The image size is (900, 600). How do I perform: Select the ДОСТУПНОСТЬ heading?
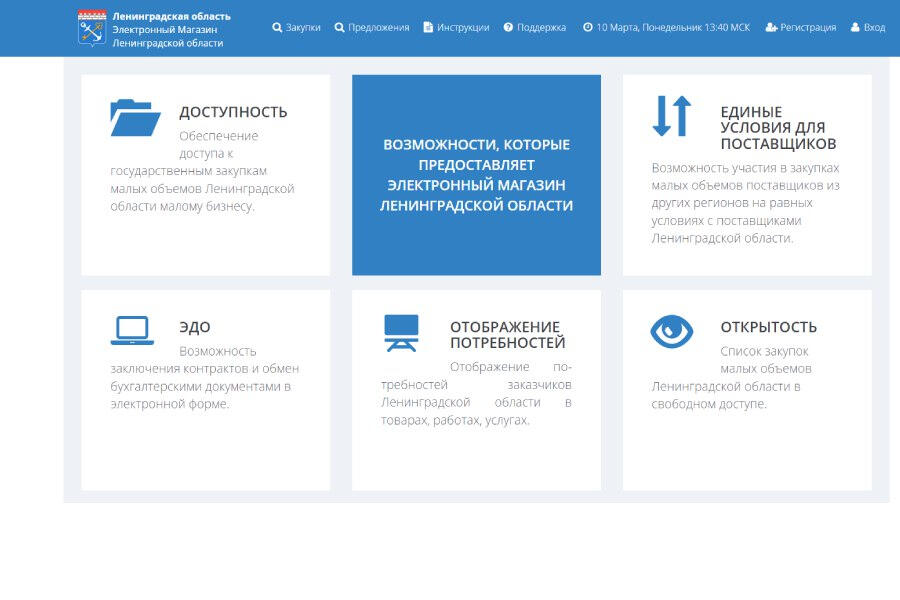tap(233, 112)
